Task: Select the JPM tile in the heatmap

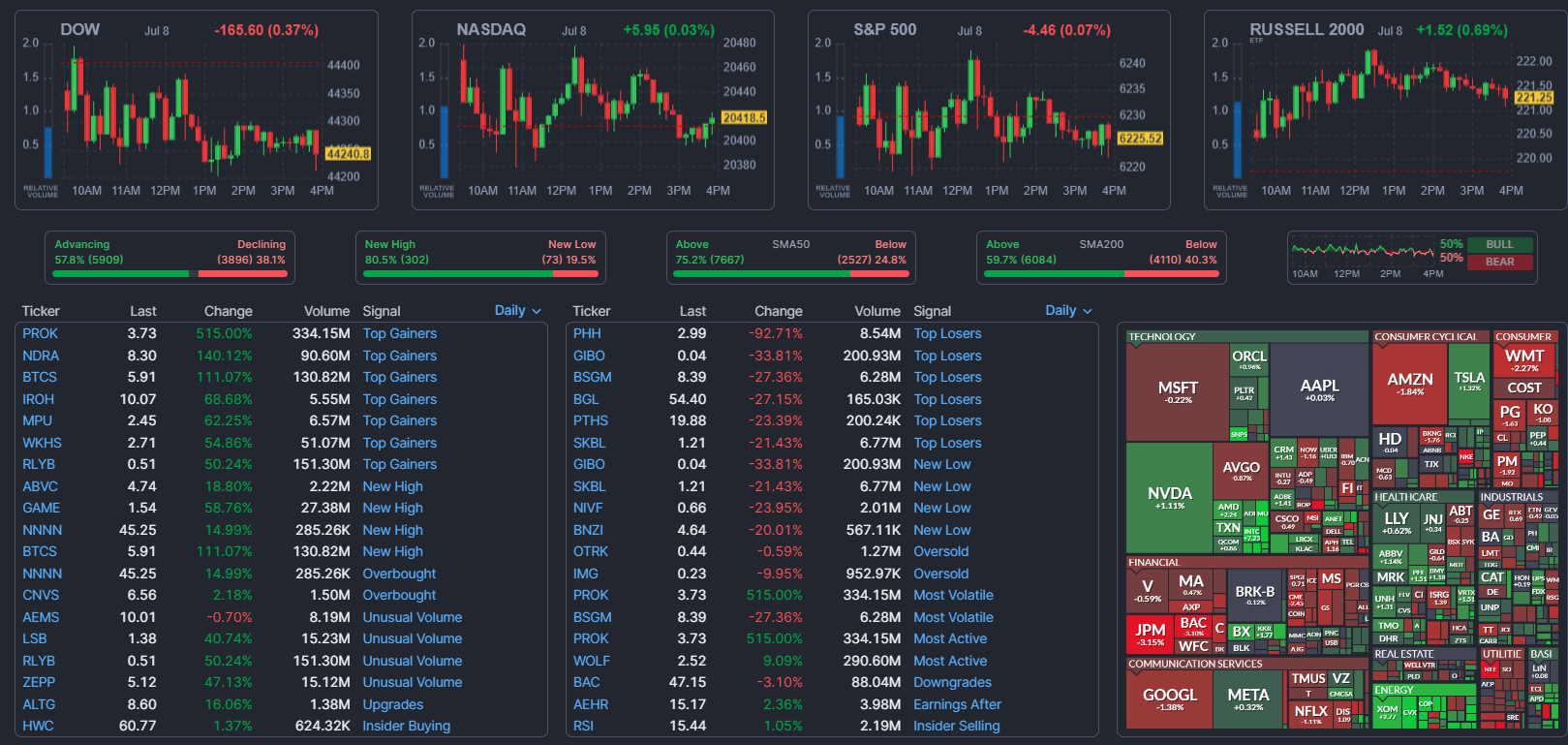Action: [x=1151, y=635]
